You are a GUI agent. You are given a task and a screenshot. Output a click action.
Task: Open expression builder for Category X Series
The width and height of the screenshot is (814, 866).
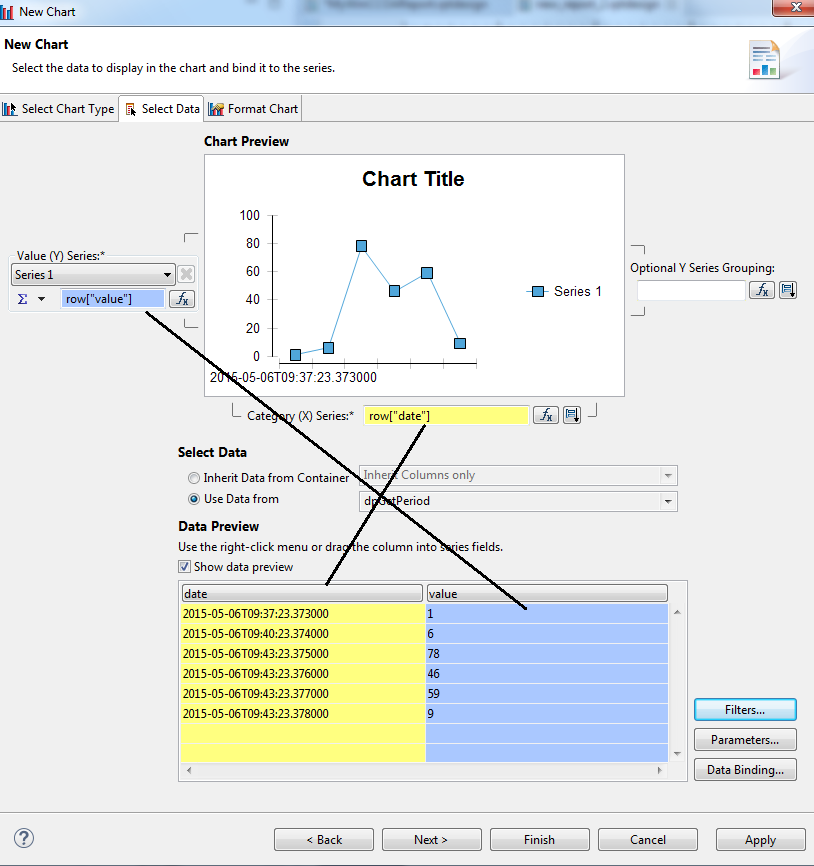(545, 416)
